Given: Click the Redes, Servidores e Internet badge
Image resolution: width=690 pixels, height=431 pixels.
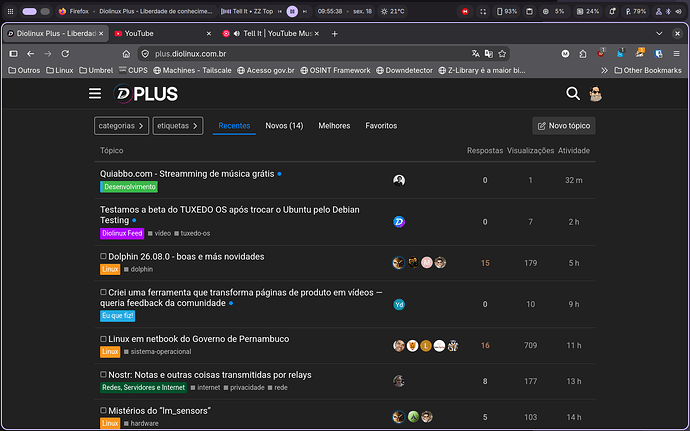Looking at the screenshot, I should (x=143, y=387).
